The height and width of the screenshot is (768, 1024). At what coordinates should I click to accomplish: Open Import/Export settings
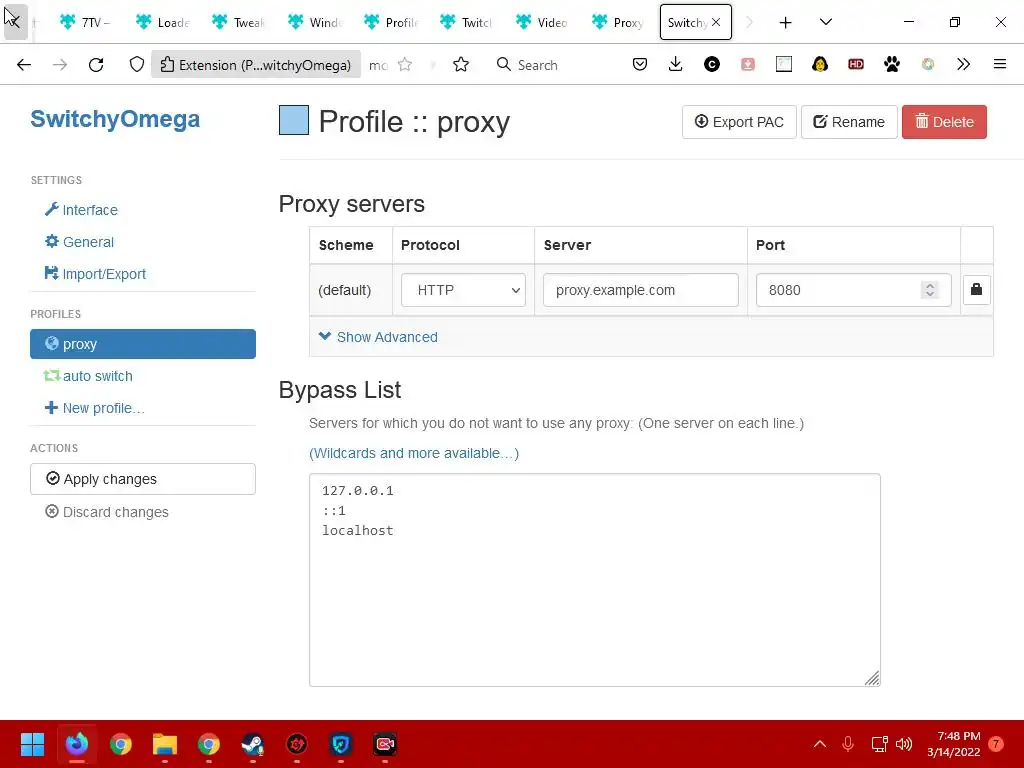(x=95, y=274)
